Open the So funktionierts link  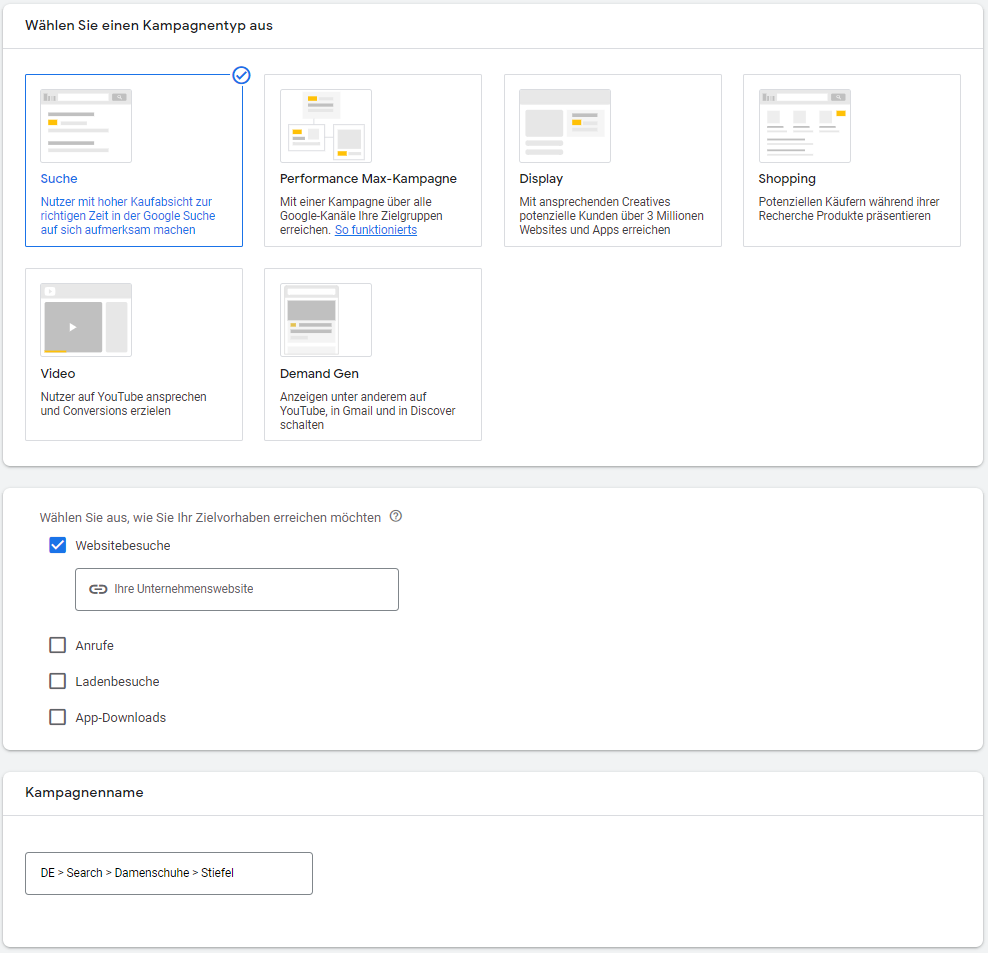pos(376,230)
